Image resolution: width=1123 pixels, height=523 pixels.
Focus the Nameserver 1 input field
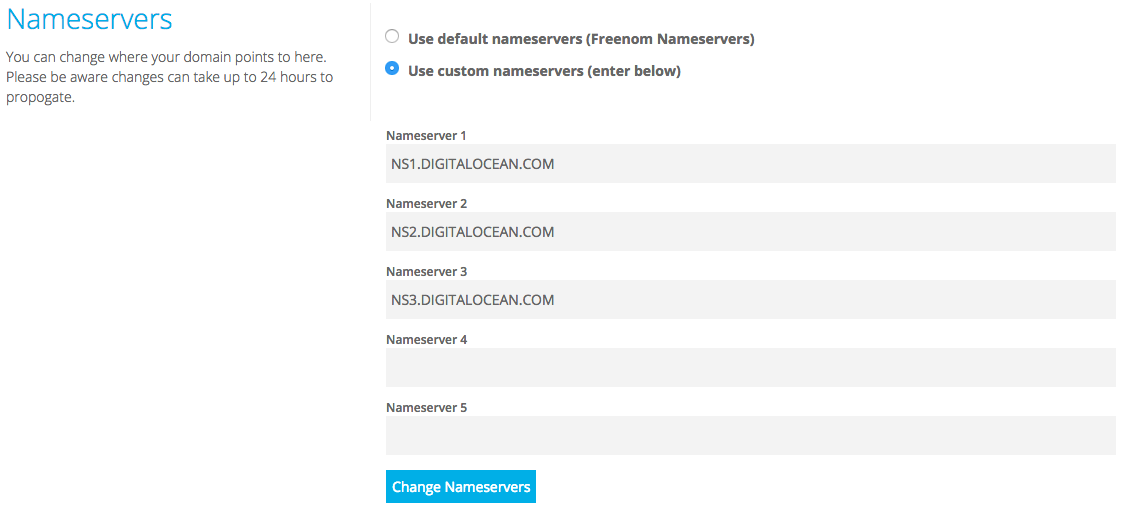pyautogui.click(x=750, y=164)
